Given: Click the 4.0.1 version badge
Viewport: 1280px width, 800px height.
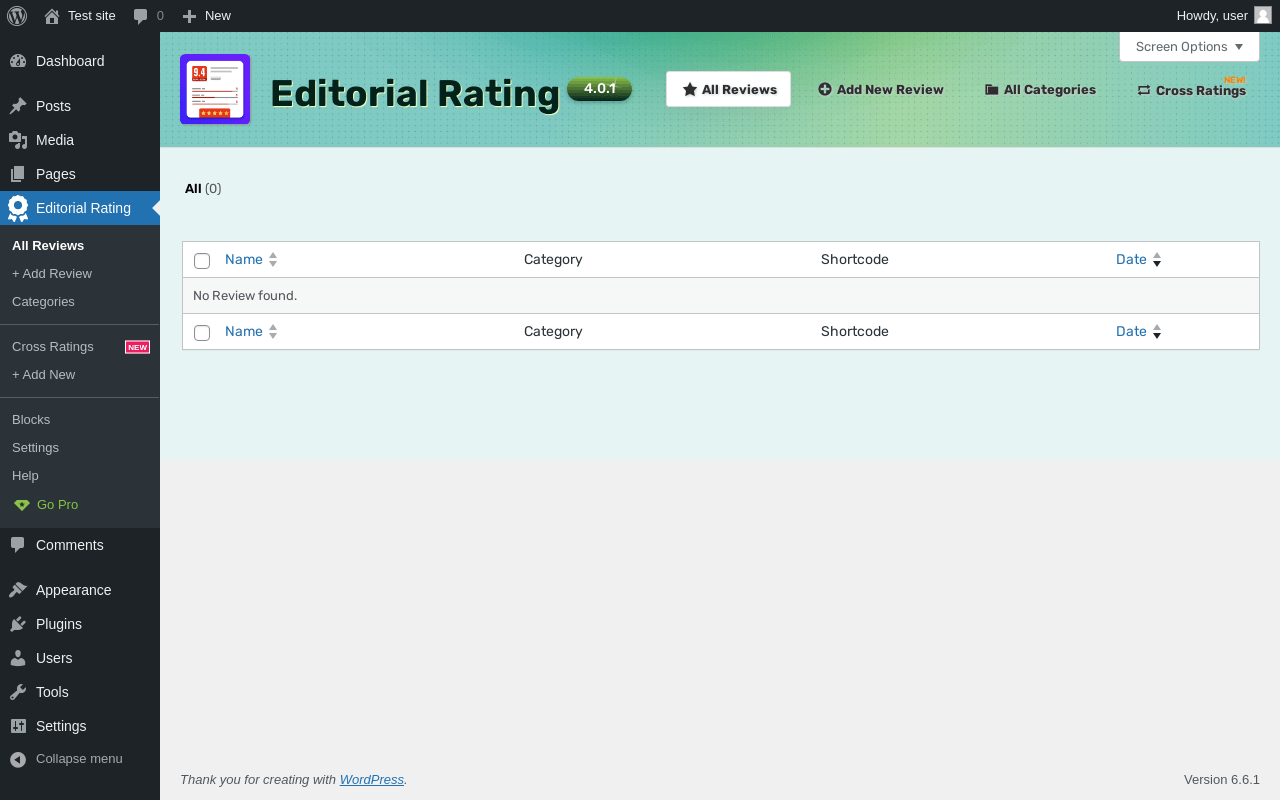Looking at the screenshot, I should (599, 88).
